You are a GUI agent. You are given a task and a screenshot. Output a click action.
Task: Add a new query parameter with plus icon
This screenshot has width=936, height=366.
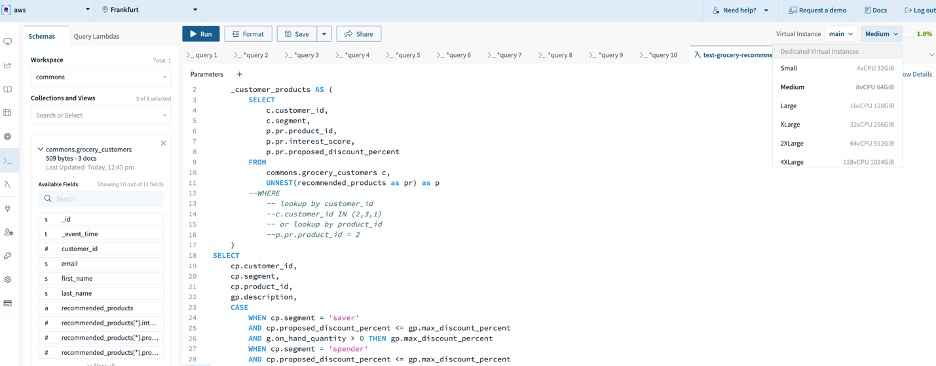coord(239,75)
